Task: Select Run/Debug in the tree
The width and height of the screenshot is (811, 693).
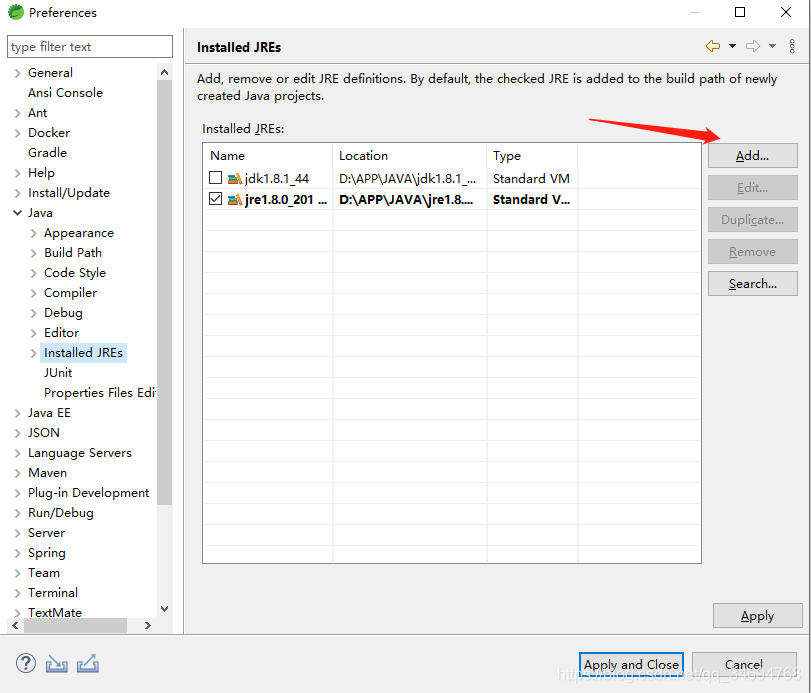Action: (x=61, y=513)
